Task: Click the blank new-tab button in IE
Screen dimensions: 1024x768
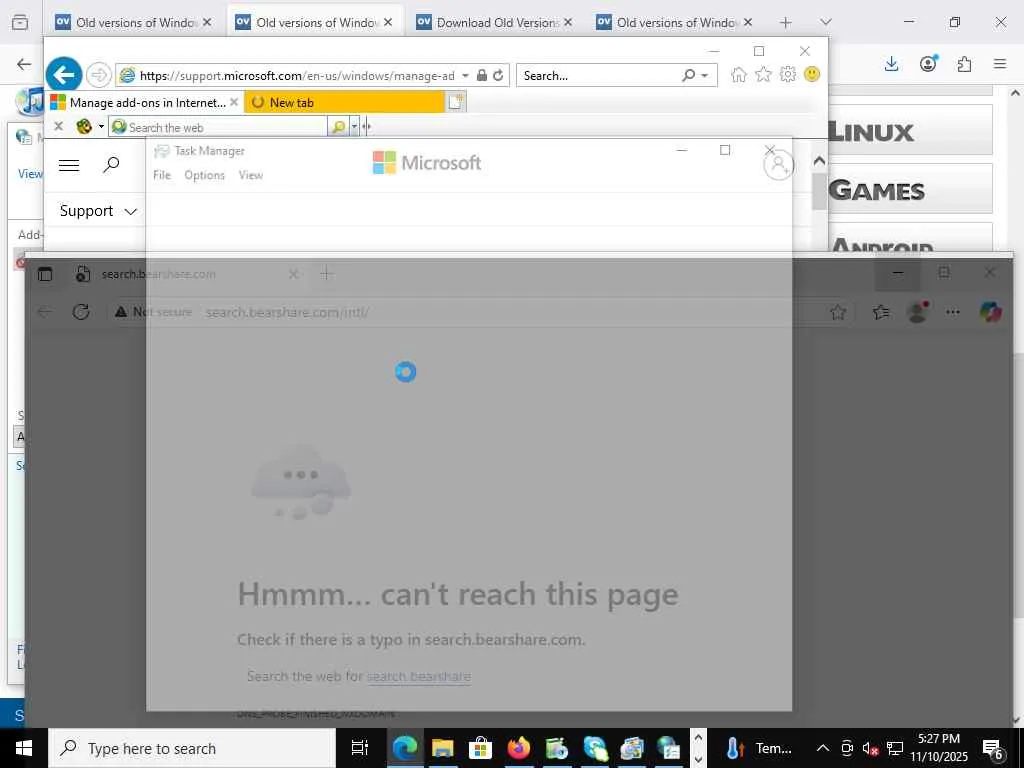Action: tap(455, 102)
